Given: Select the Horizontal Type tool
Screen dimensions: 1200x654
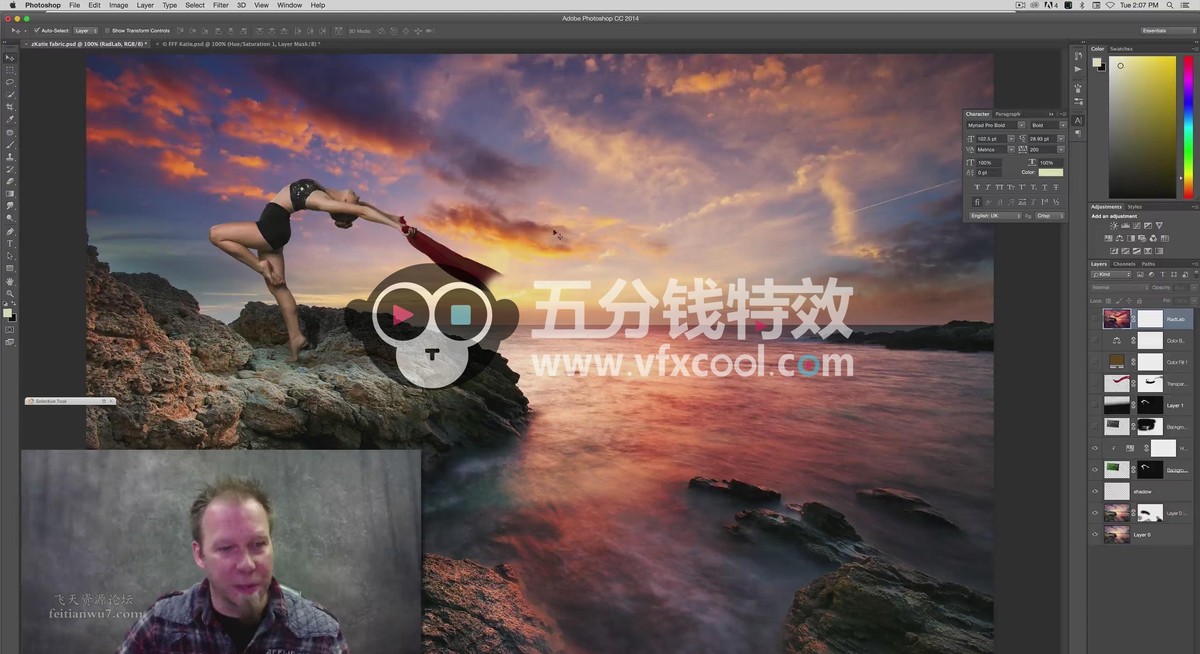Looking at the screenshot, I should click(x=10, y=243).
